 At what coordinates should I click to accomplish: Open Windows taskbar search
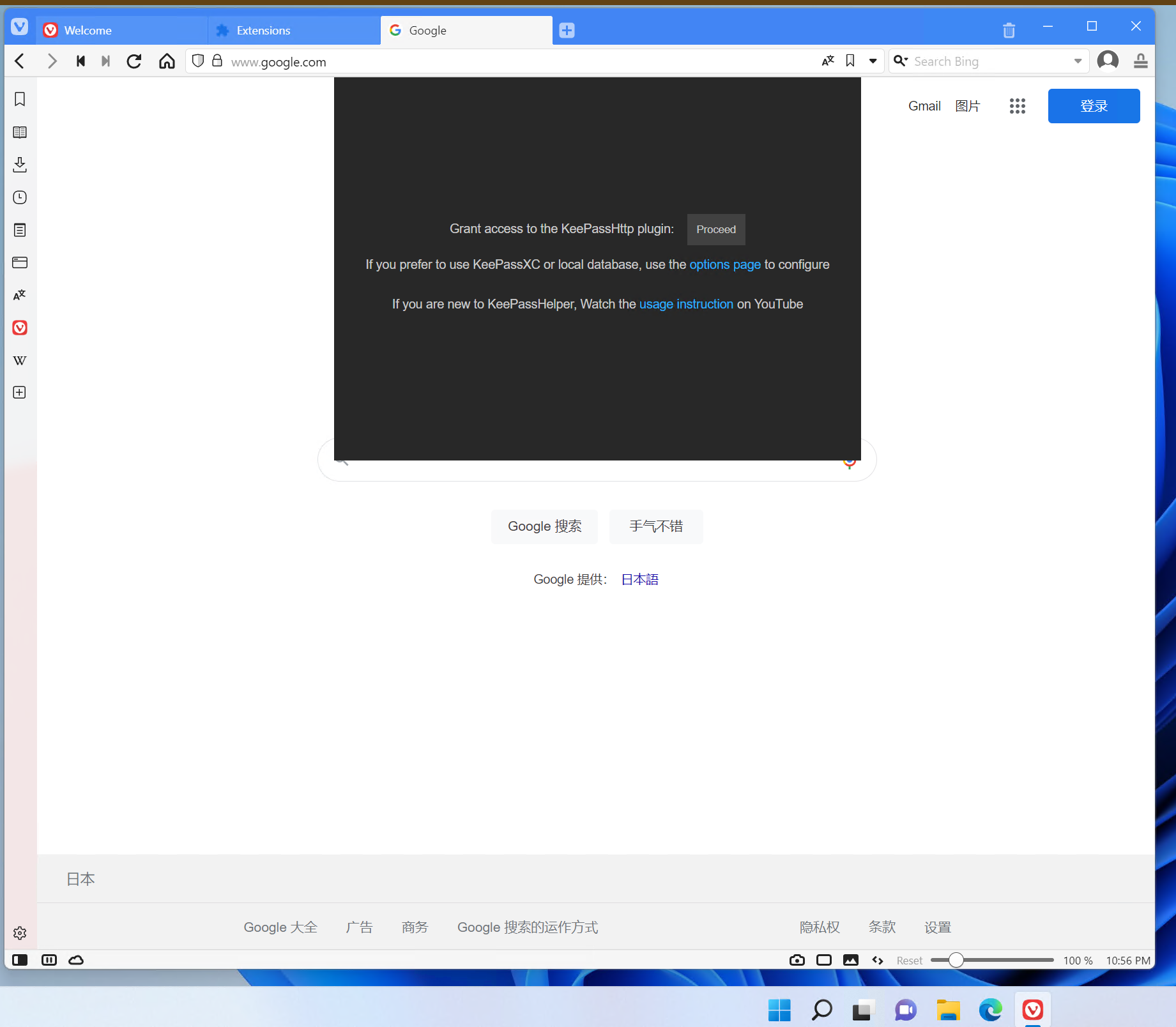pos(821,1010)
